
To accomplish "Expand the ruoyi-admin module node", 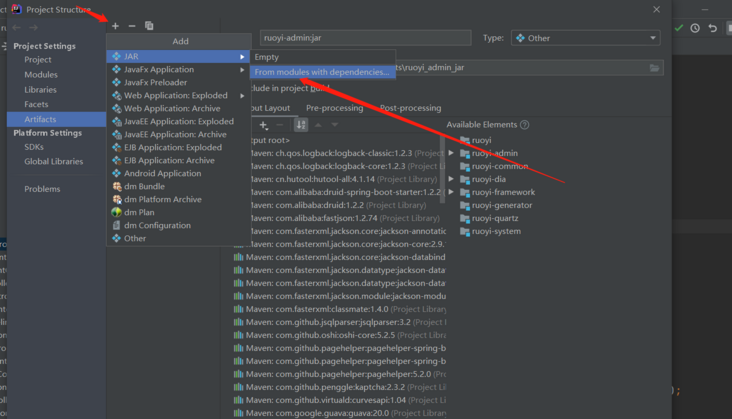I will pyautogui.click(x=452, y=153).
